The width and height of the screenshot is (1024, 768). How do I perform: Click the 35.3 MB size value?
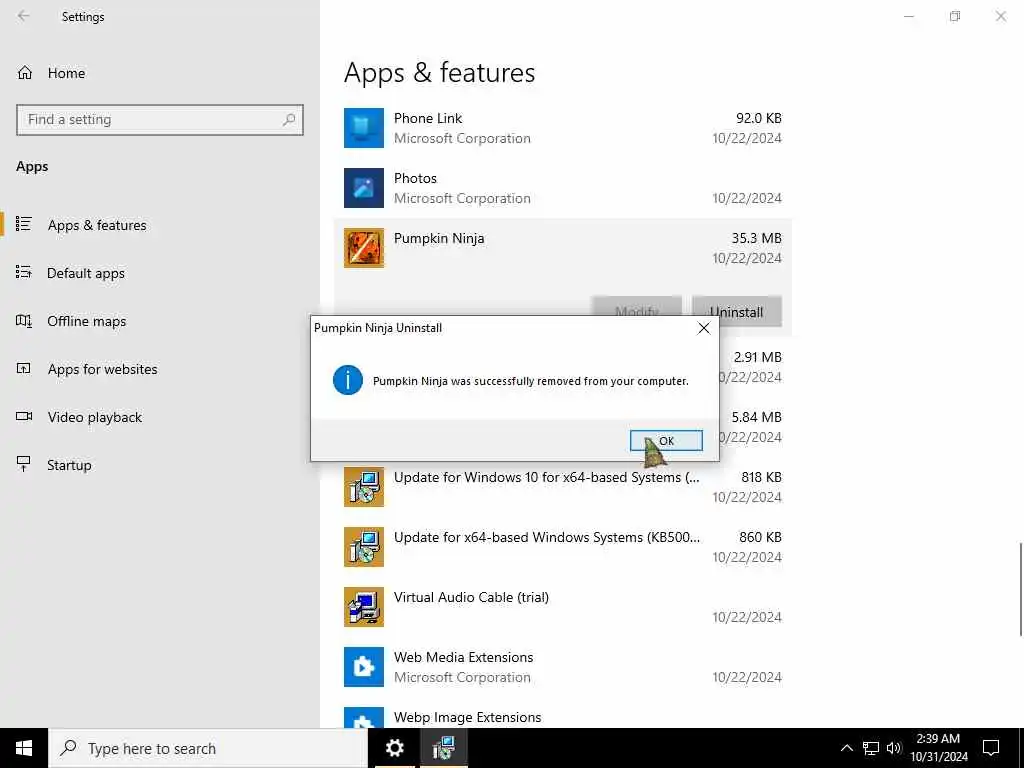pos(756,238)
